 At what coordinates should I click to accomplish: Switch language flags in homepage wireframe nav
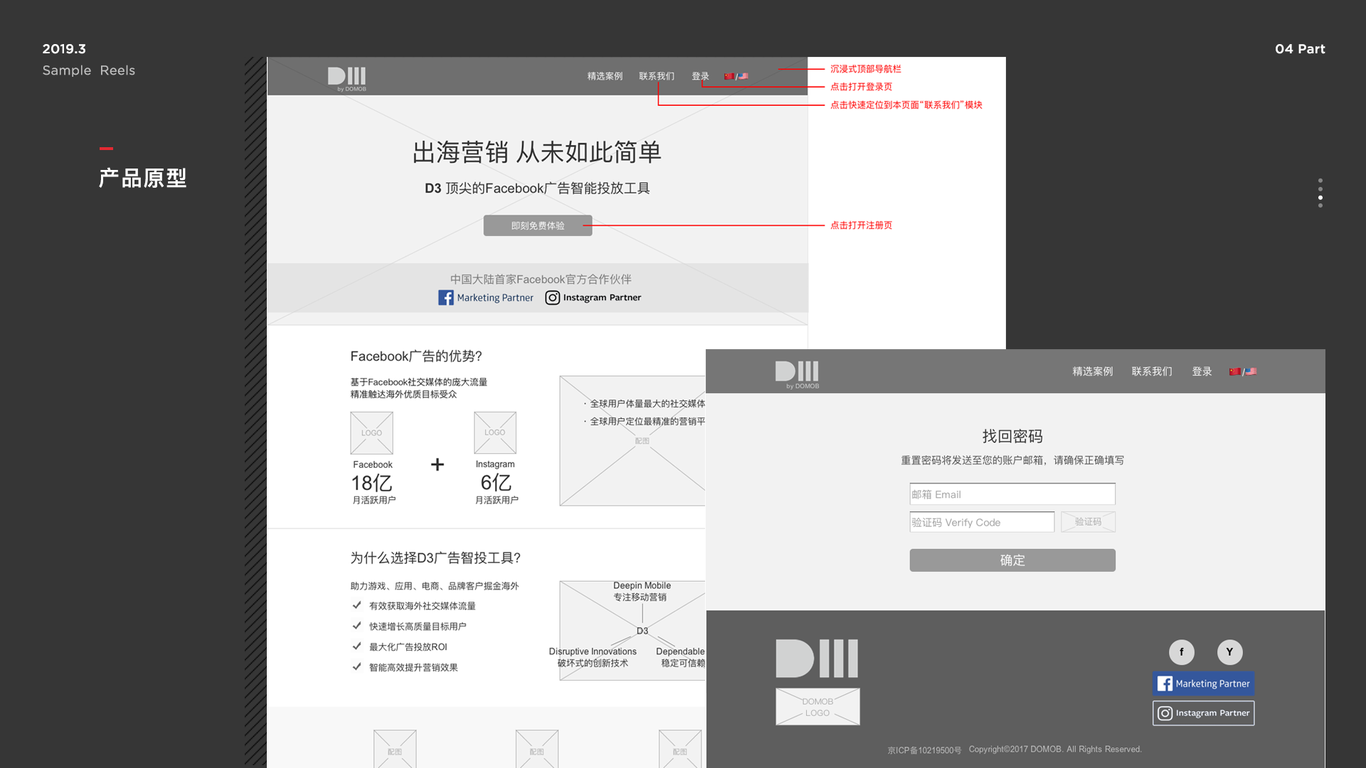[736, 76]
